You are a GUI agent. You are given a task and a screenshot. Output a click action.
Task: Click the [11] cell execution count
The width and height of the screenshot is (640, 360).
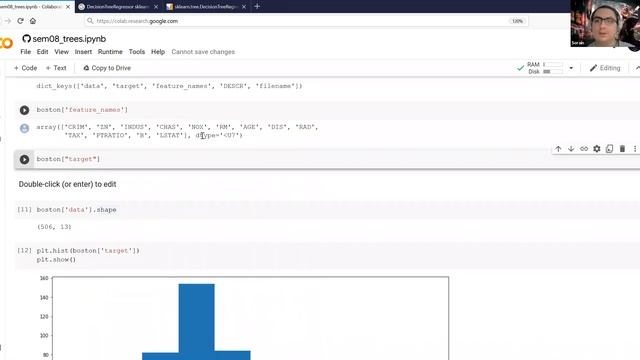(x=24, y=209)
